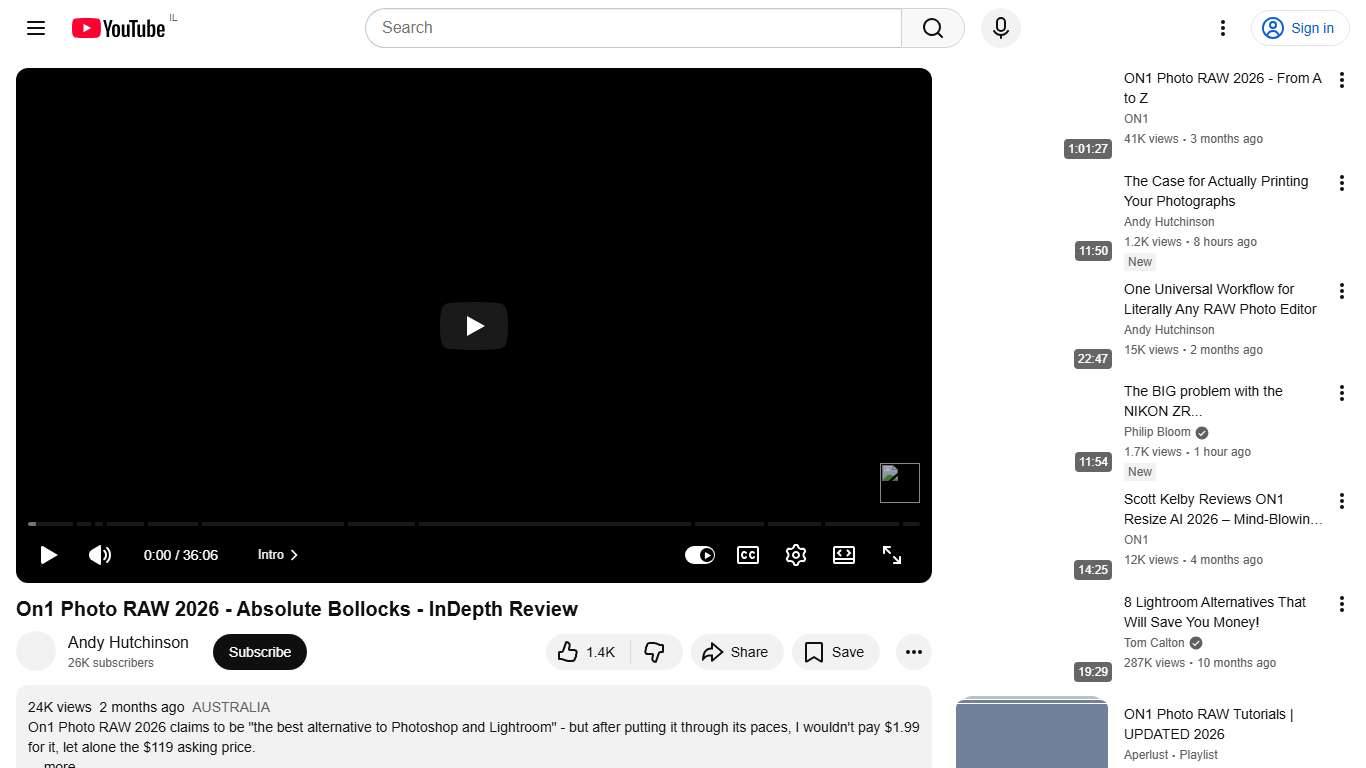
Task: Open settings menu next to Sign in
Action: 1222,28
